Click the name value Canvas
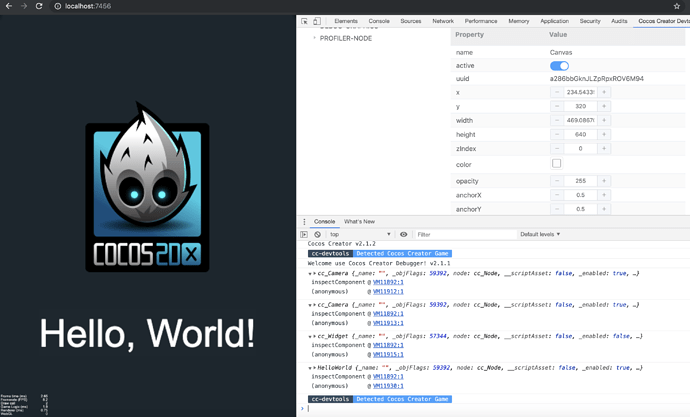 (561, 52)
